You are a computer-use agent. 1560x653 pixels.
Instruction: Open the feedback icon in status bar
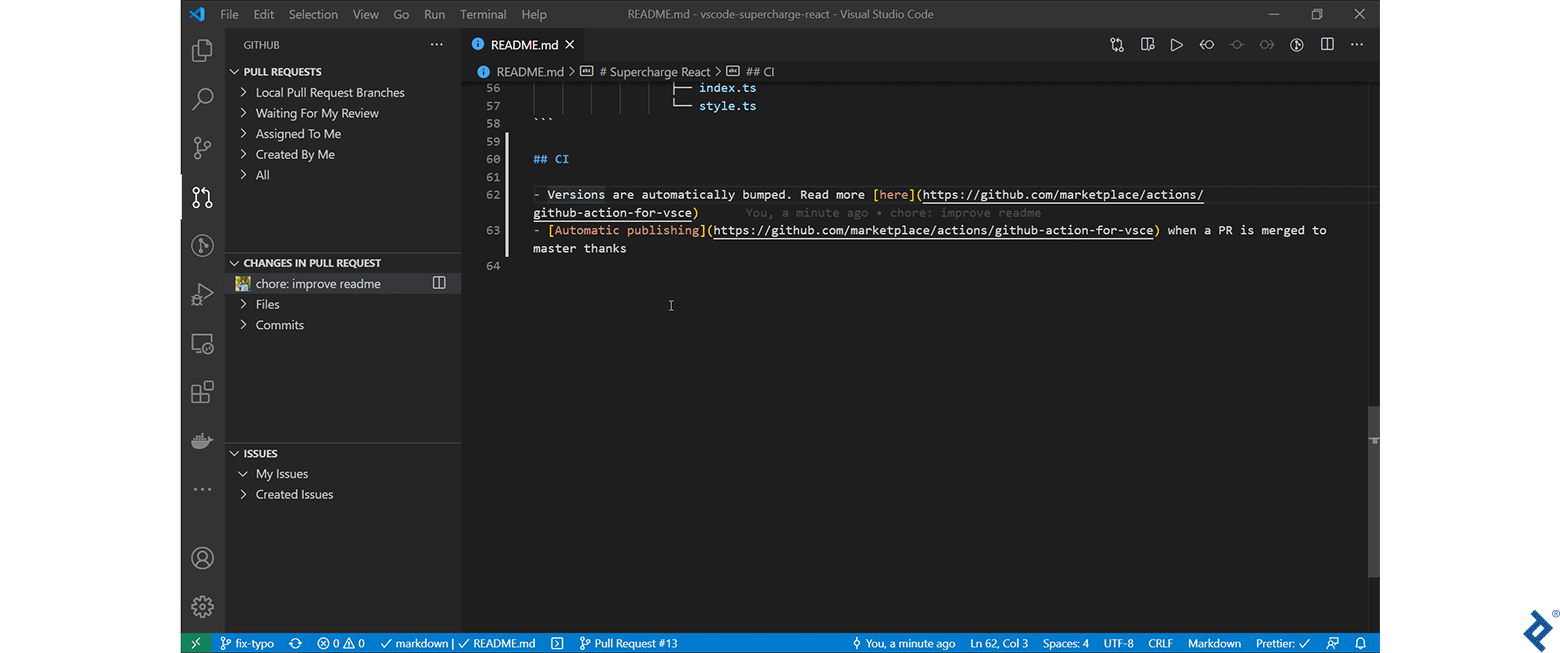point(1332,643)
